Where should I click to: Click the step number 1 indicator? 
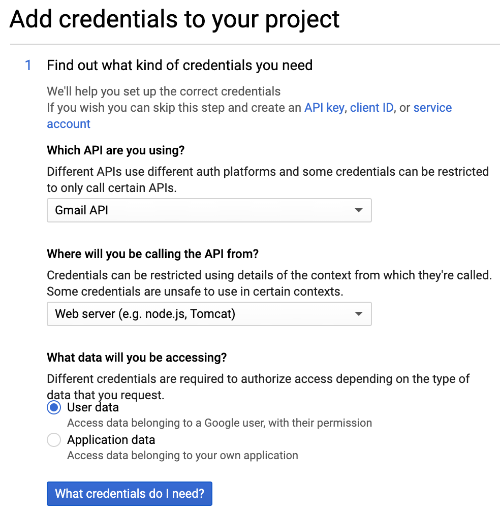(x=28, y=65)
